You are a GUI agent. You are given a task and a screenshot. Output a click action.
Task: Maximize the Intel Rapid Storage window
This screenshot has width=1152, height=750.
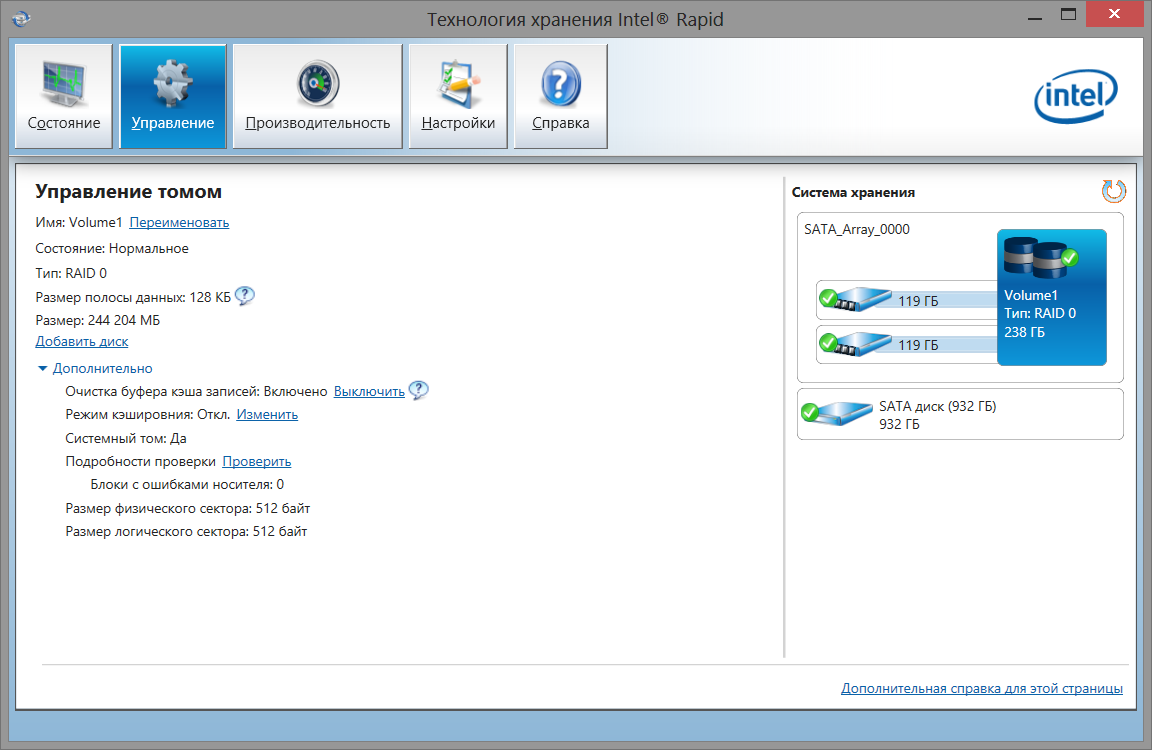1068,15
